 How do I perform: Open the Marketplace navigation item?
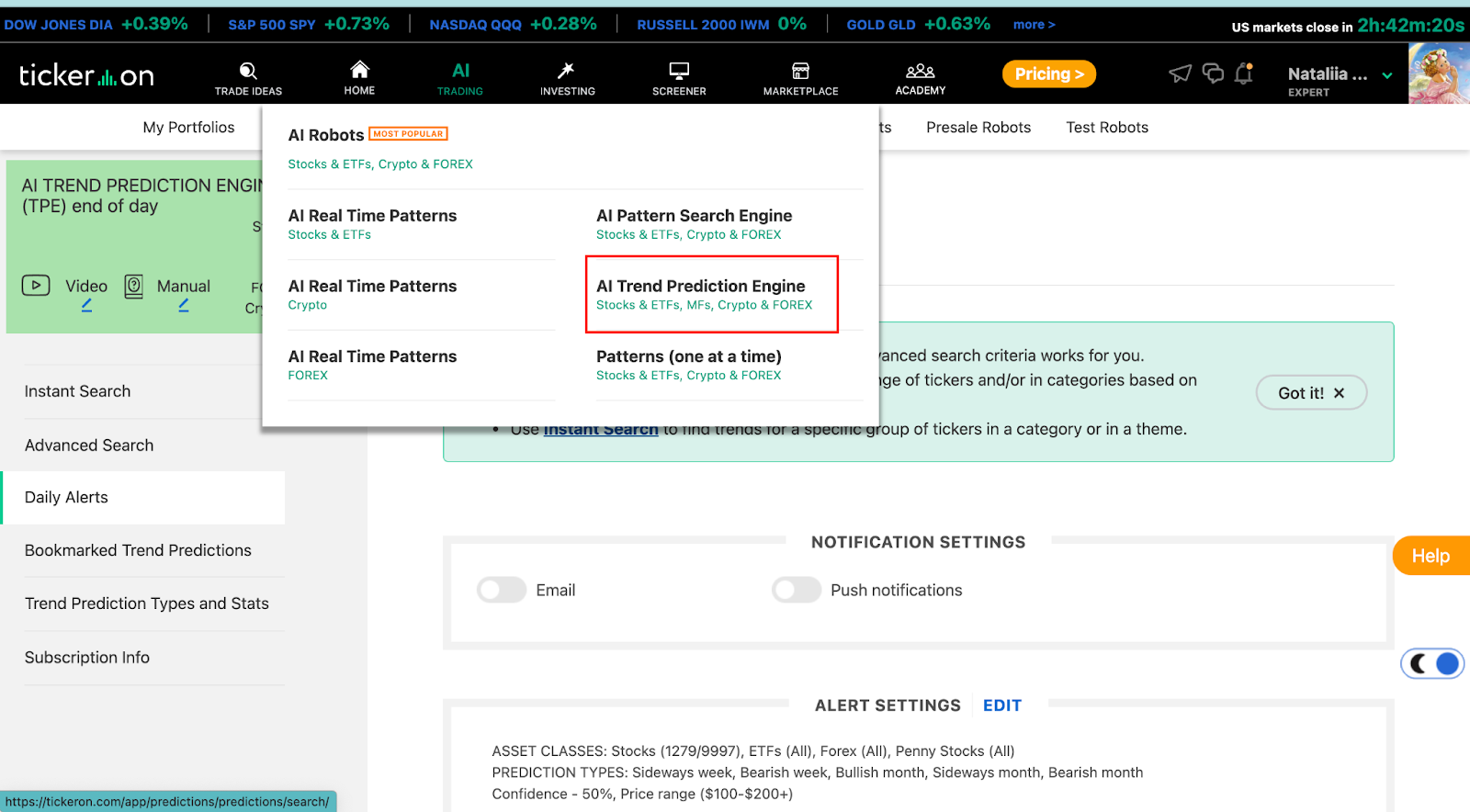800,79
